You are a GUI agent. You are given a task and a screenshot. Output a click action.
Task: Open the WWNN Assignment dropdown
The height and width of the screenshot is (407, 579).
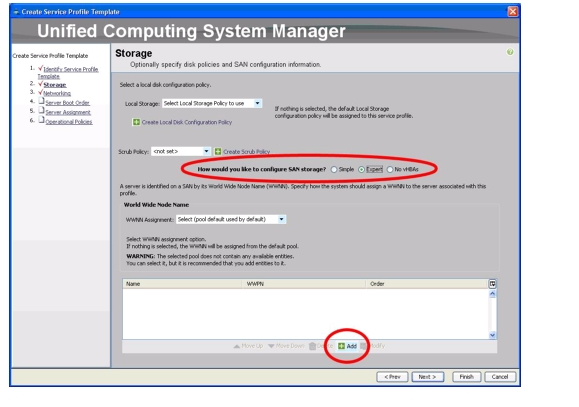pos(231,219)
